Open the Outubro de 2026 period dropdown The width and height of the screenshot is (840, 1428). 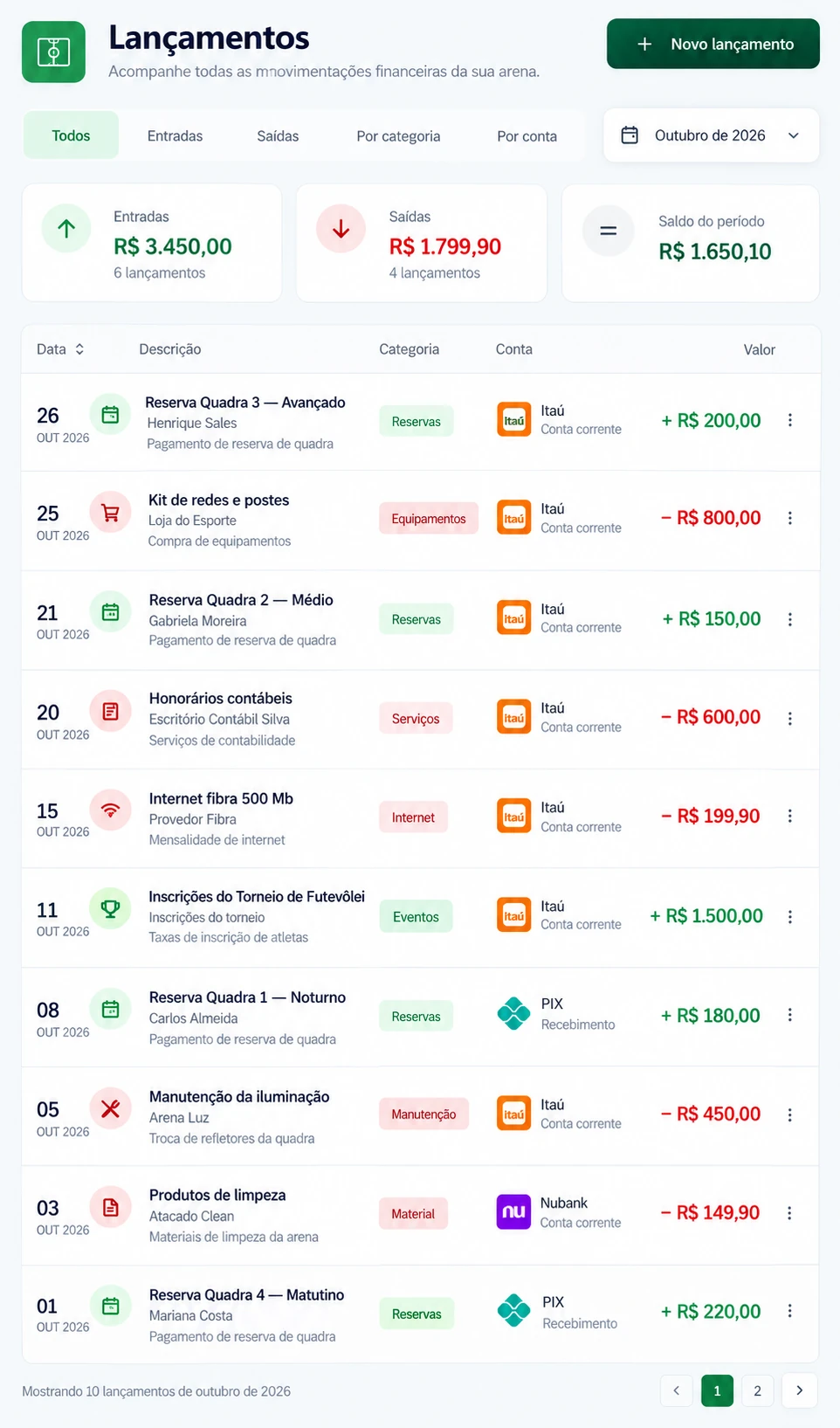[711, 135]
